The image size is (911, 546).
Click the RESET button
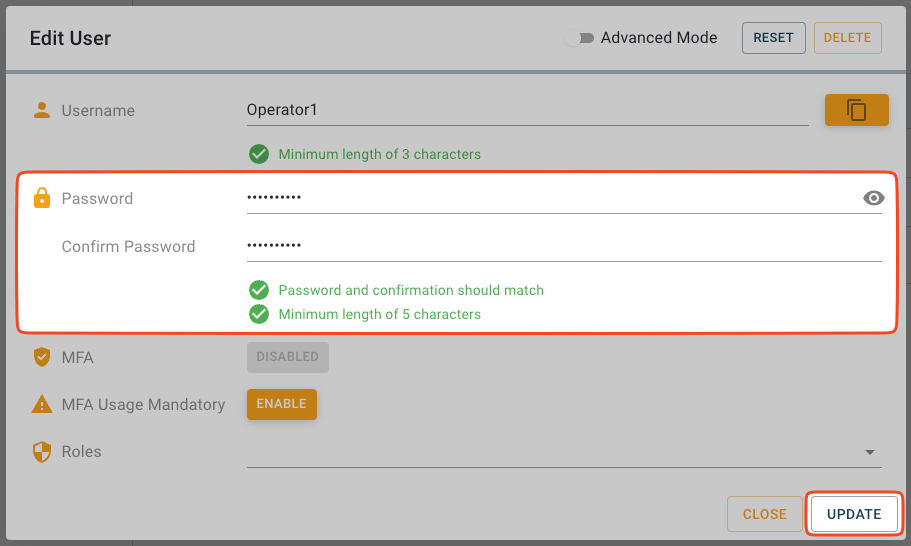773,38
